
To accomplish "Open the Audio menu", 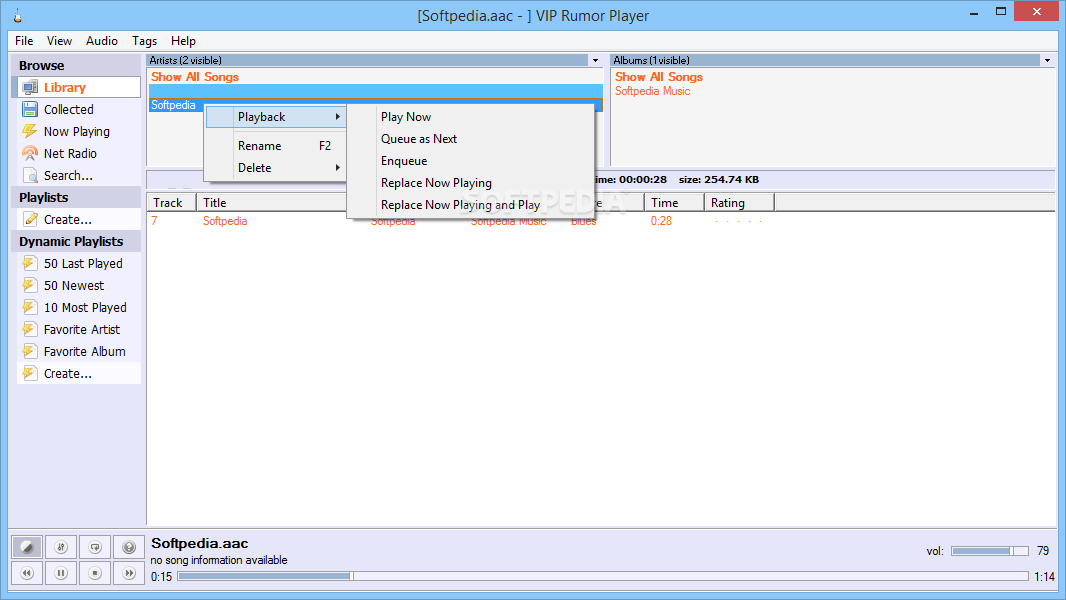I will (x=101, y=41).
